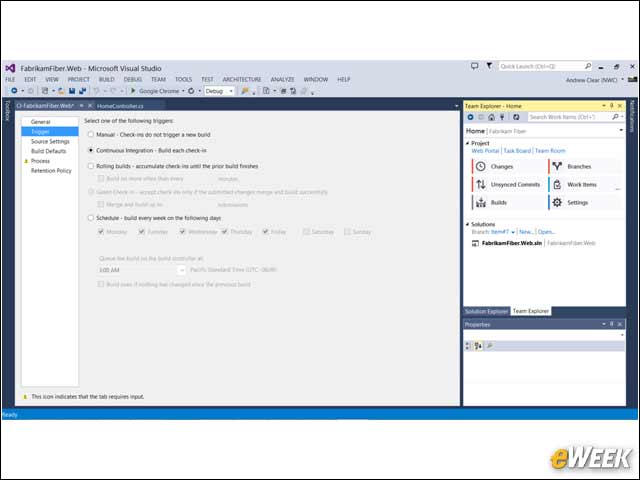Switch to the Solution Explorer tab
The width and height of the screenshot is (640, 480).
(486, 311)
